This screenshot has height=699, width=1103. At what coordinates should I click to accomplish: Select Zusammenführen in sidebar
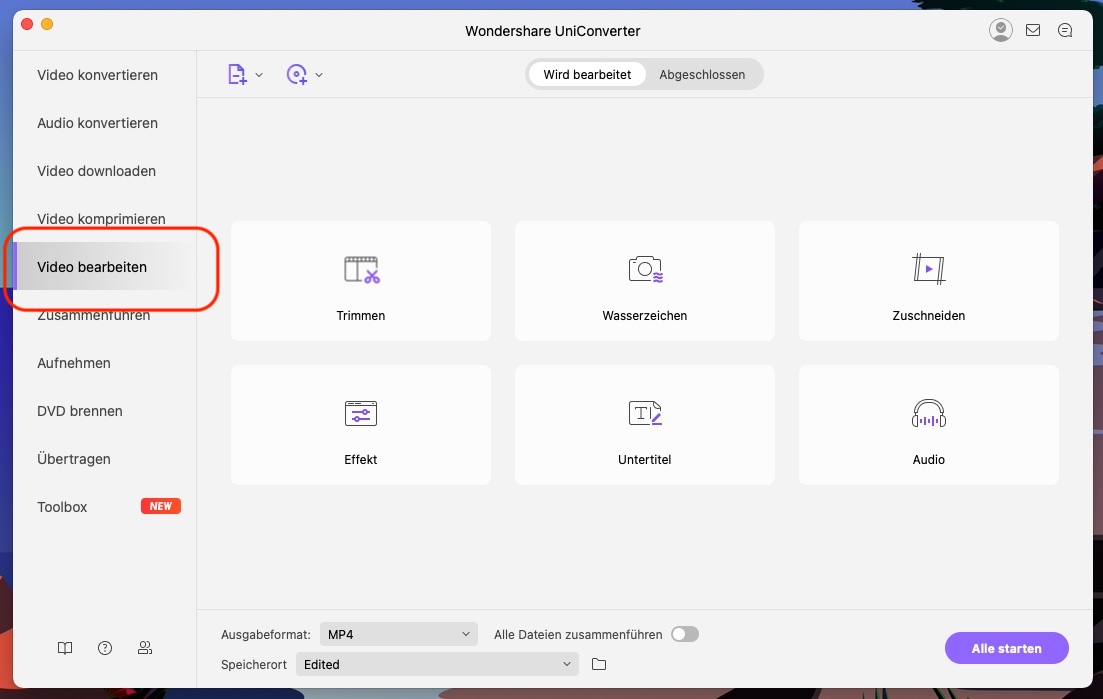104,315
